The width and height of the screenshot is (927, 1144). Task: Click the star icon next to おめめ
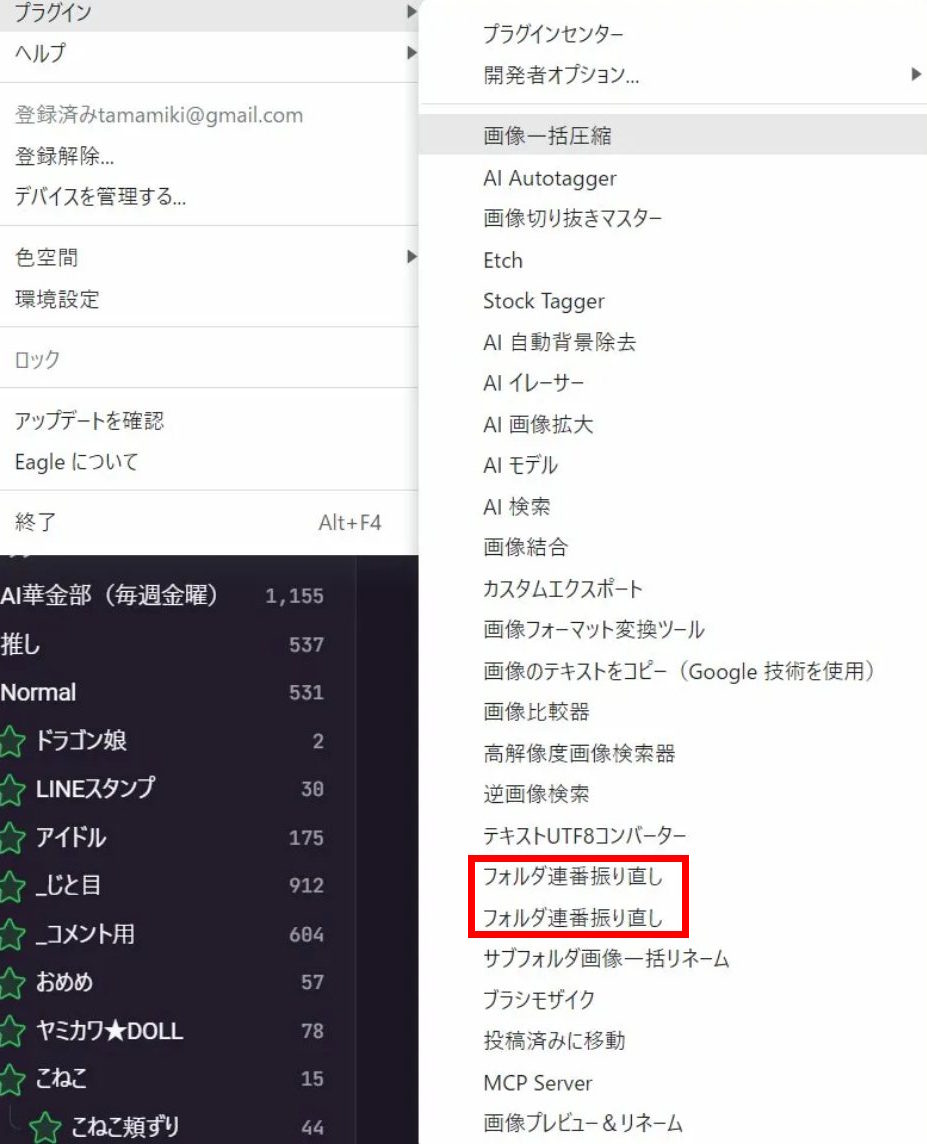11,983
